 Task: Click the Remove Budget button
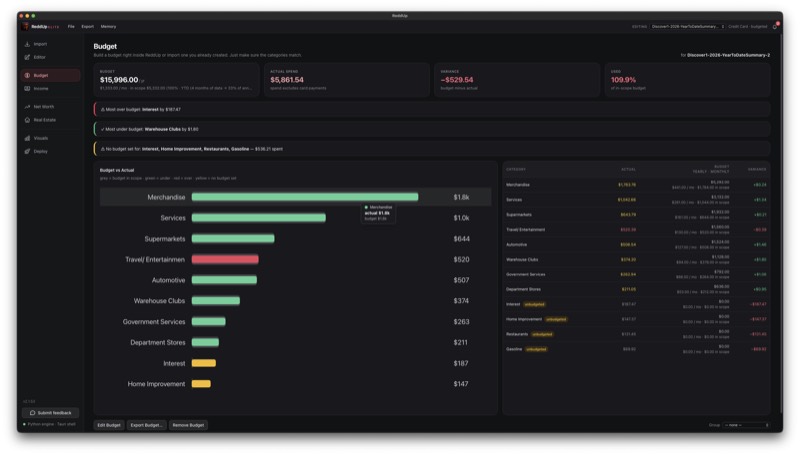pyautogui.click(x=188, y=425)
